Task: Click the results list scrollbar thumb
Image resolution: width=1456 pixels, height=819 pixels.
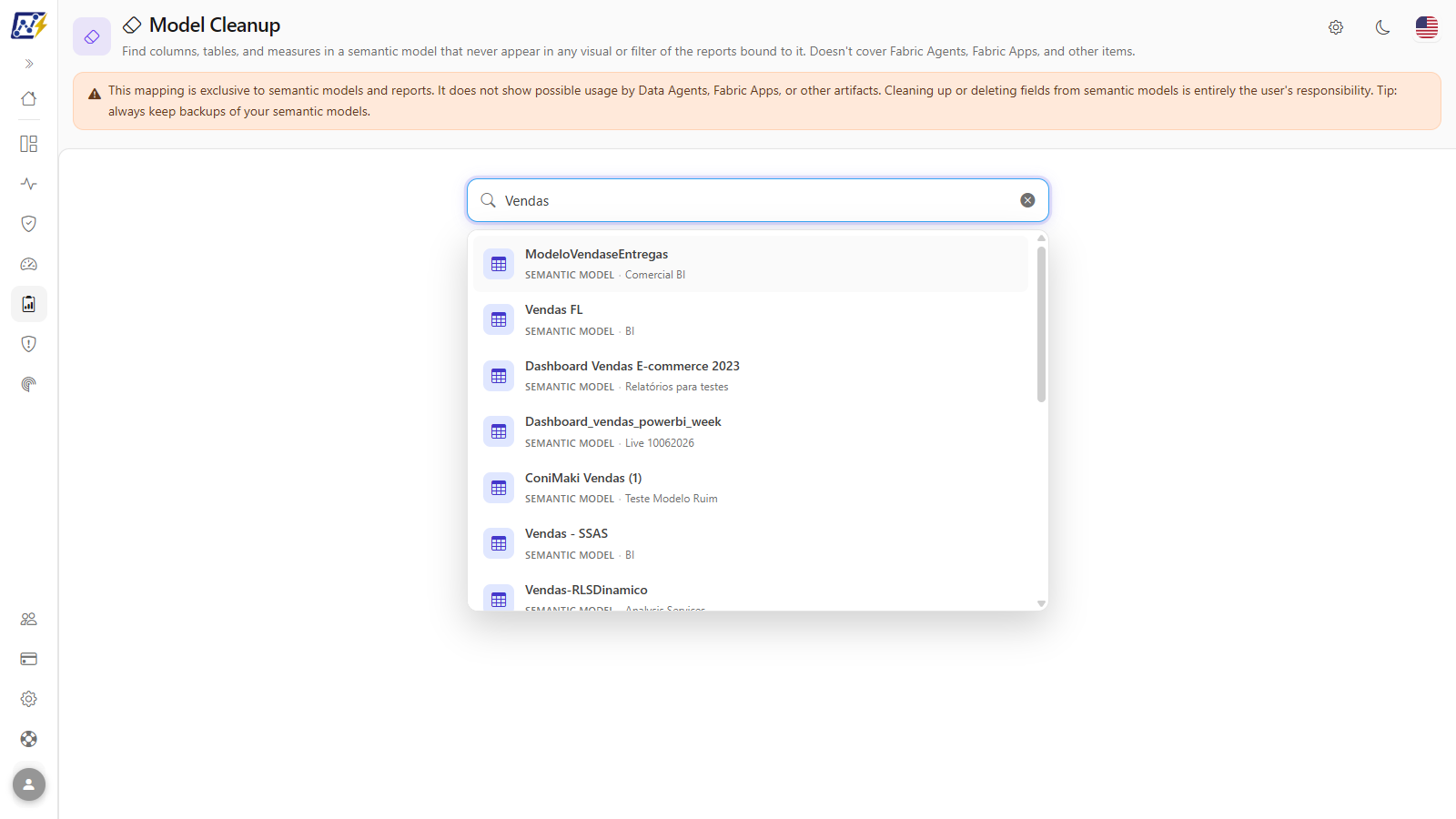Action: pyautogui.click(x=1041, y=323)
